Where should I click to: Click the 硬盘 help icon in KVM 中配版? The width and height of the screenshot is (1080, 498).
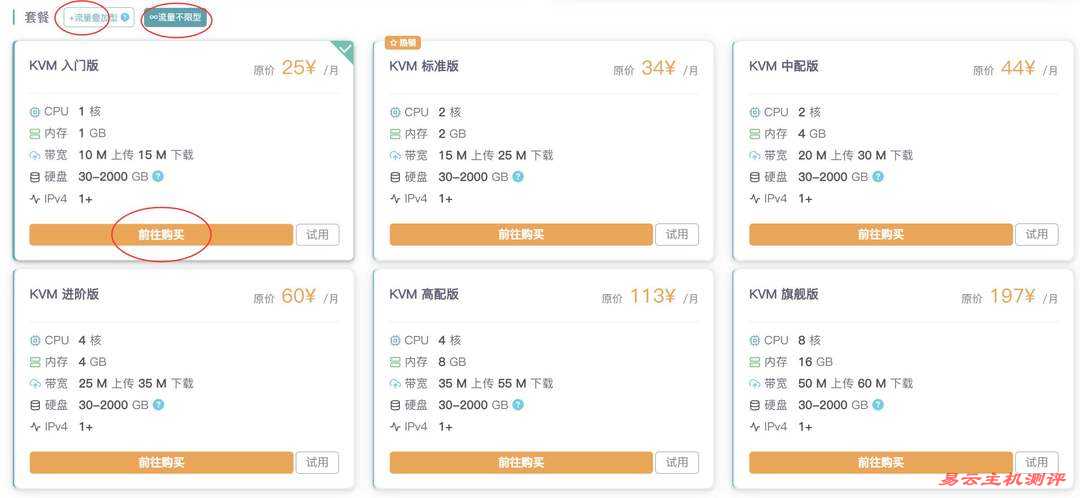click(x=878, y=177)
